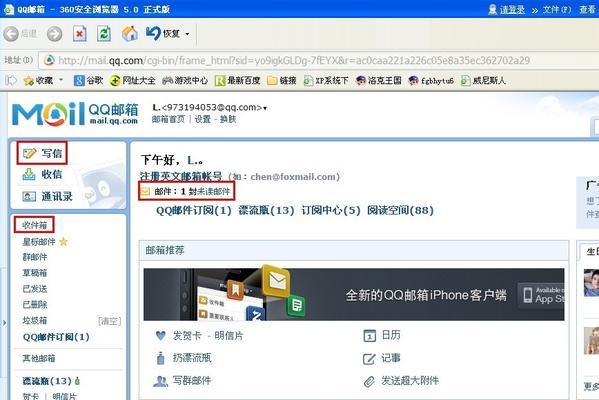Click the Stop loading red X icon
The image size is (599, 400).
79,34
